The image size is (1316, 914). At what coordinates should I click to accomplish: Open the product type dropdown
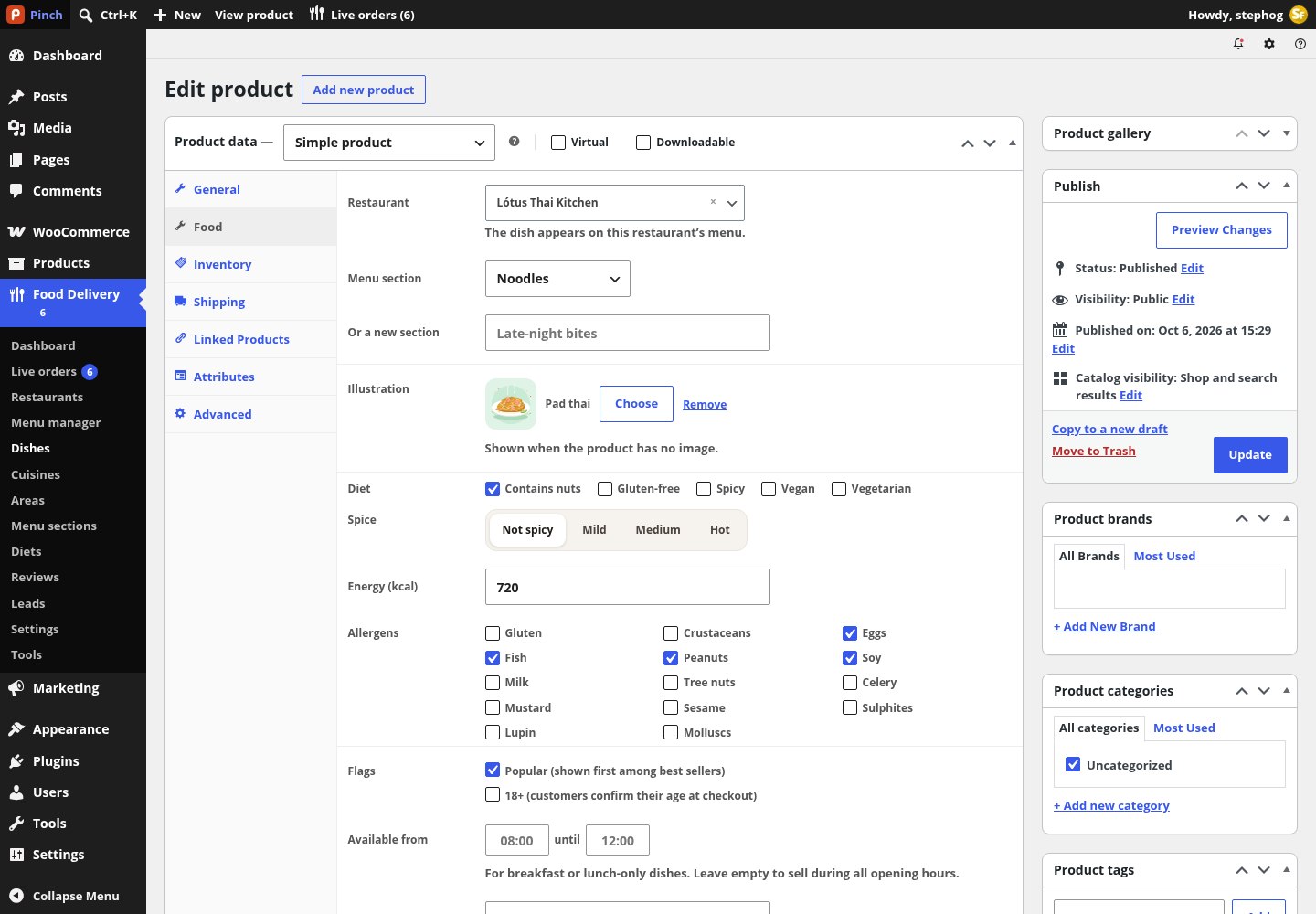click(x=389, y=143)
